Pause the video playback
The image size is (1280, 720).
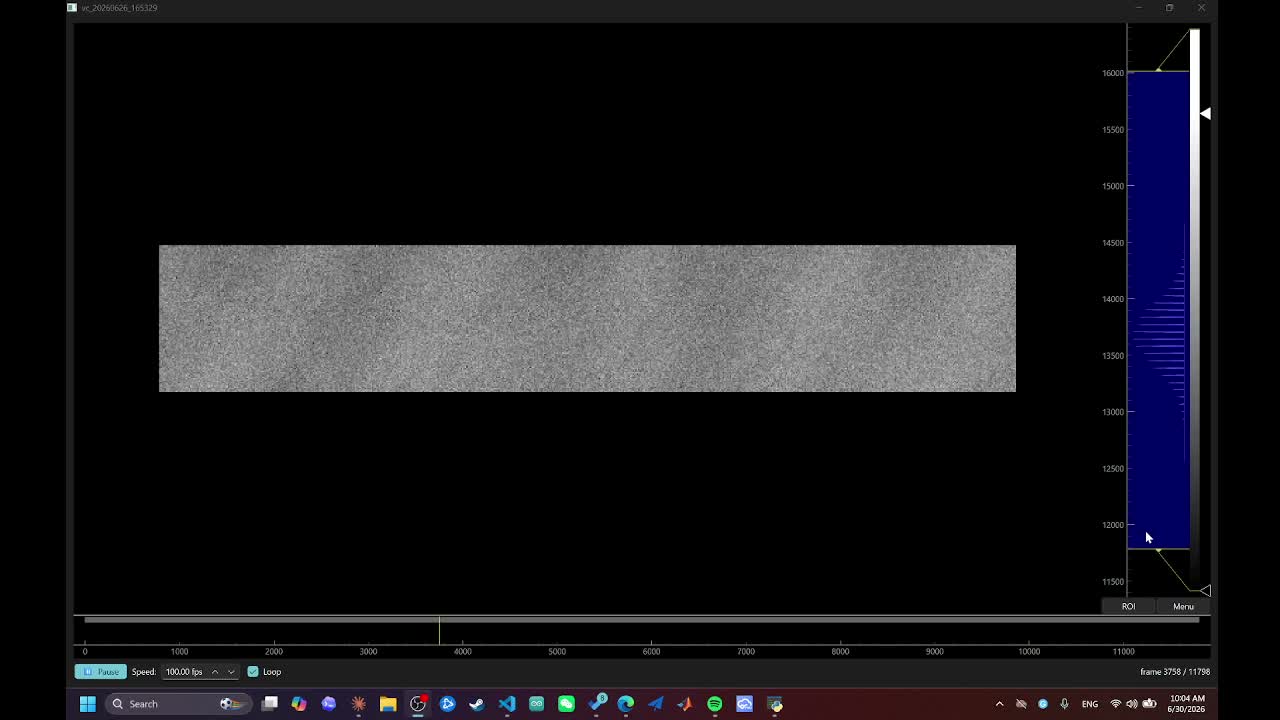coord(100,672)
